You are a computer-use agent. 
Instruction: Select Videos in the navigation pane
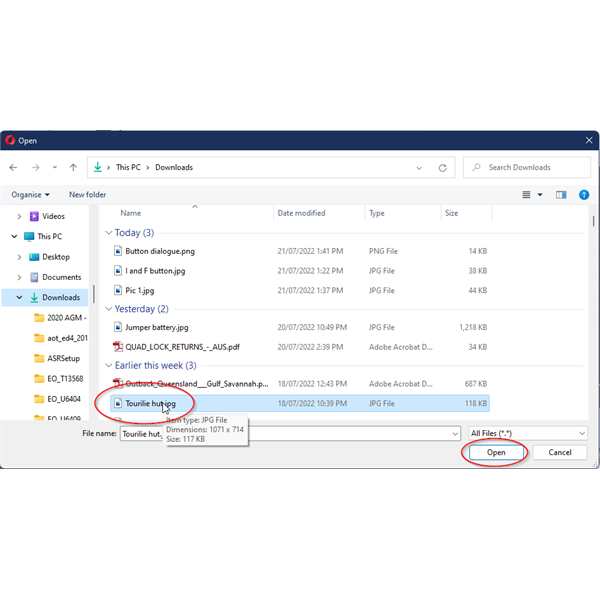coord(53,217)
